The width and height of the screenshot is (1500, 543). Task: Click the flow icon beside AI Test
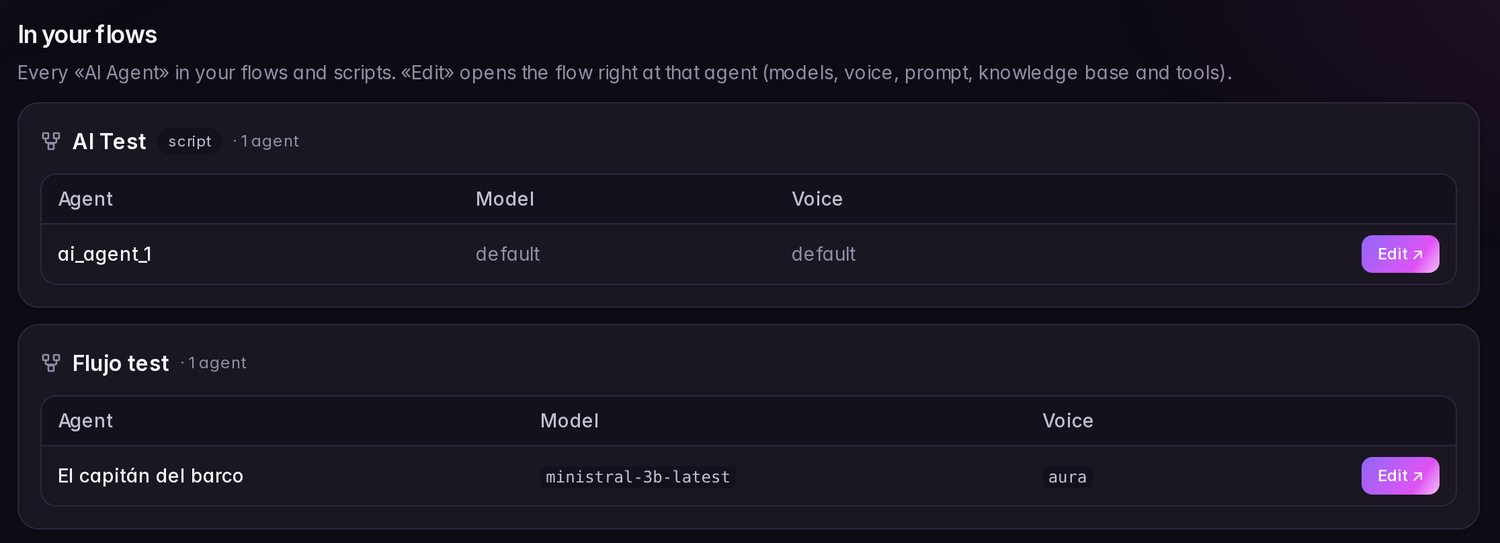pyautogui.click(x=51, y=141)
